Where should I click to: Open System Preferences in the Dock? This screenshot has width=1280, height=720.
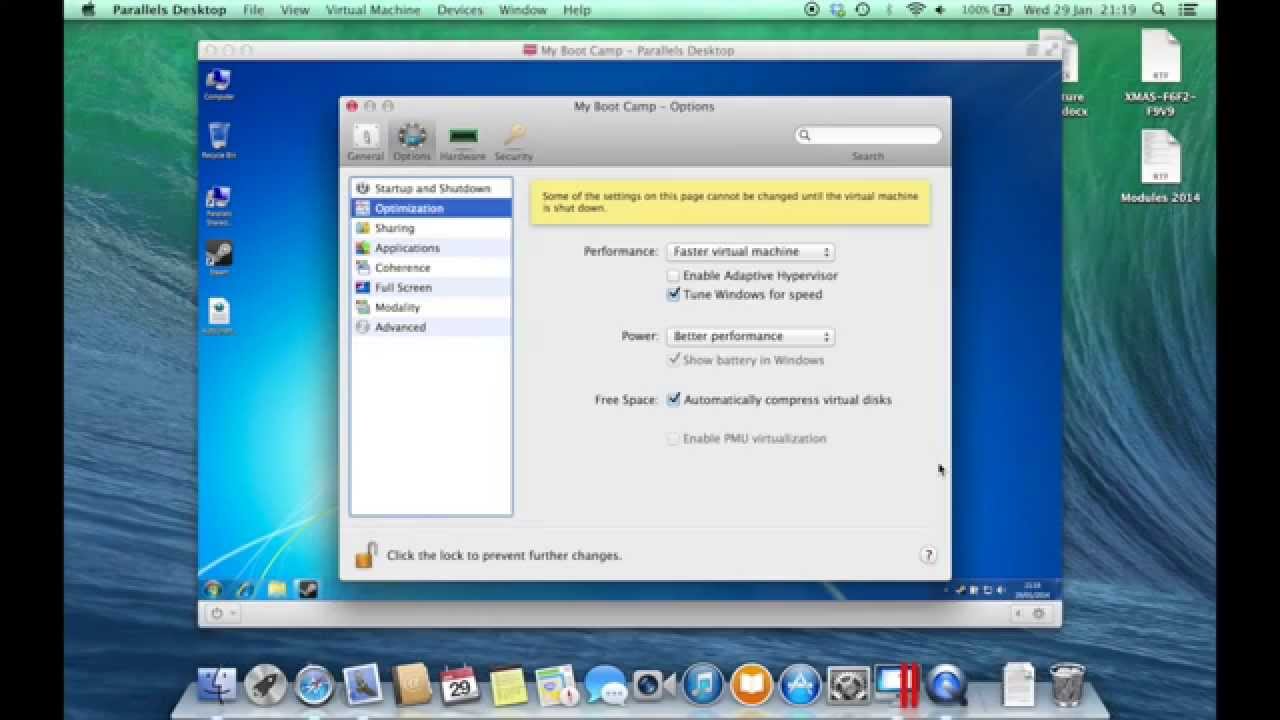click(848, 685)
